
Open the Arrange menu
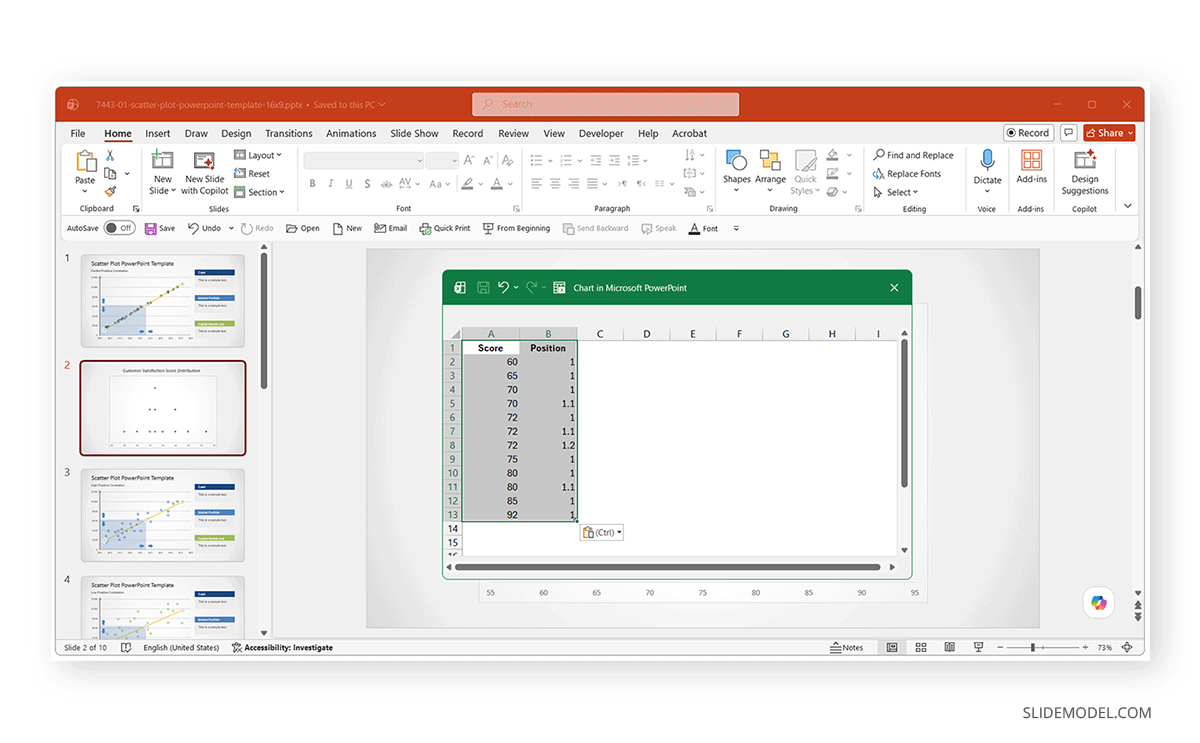point(770,171)
